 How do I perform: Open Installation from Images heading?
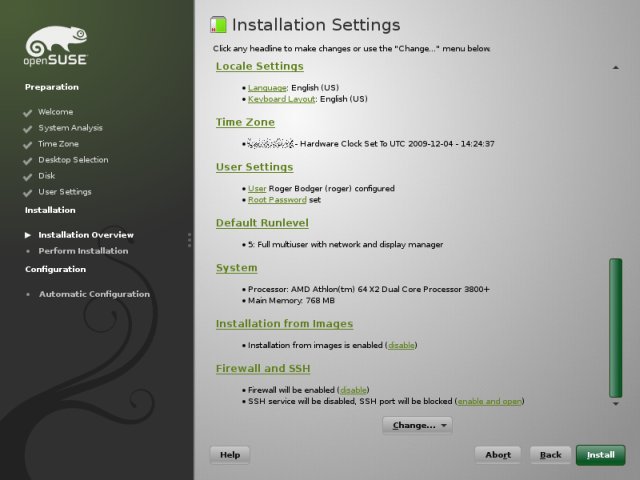pos(284,324)
